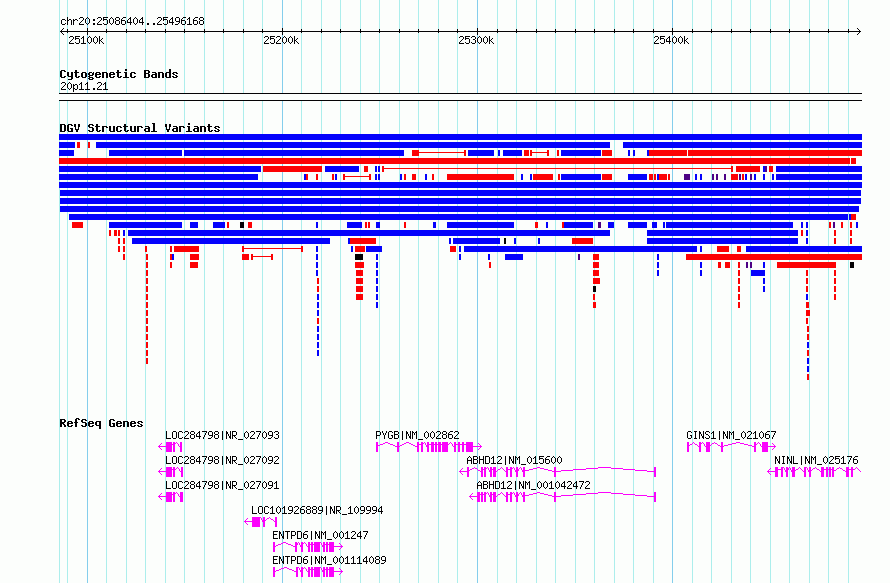Open ENTPD6|NM_001114089 gene label

329,560
